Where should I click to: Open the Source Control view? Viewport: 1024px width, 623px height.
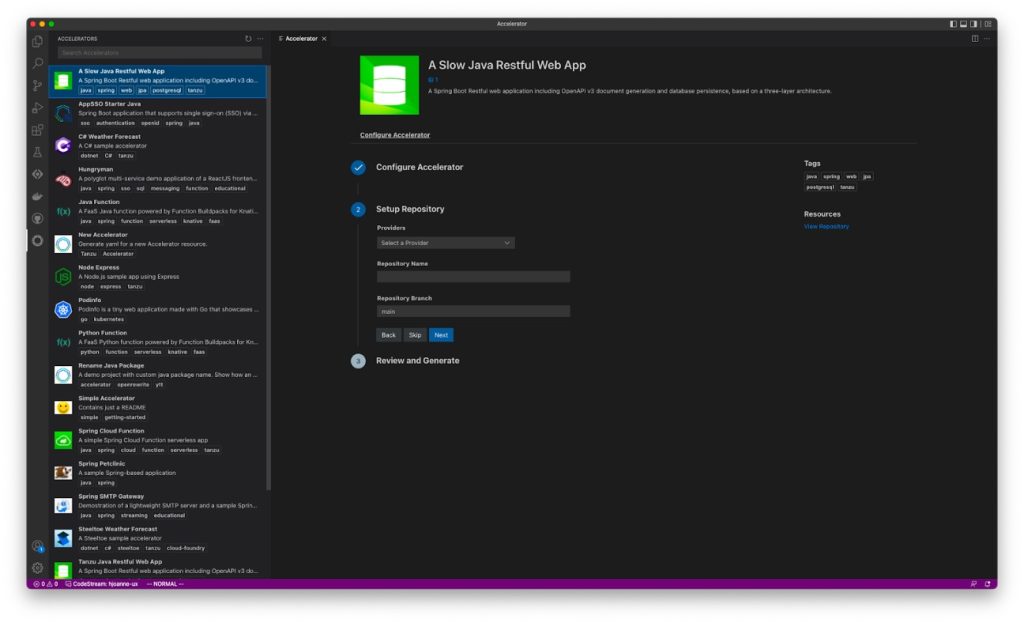(x=37, y=86)
